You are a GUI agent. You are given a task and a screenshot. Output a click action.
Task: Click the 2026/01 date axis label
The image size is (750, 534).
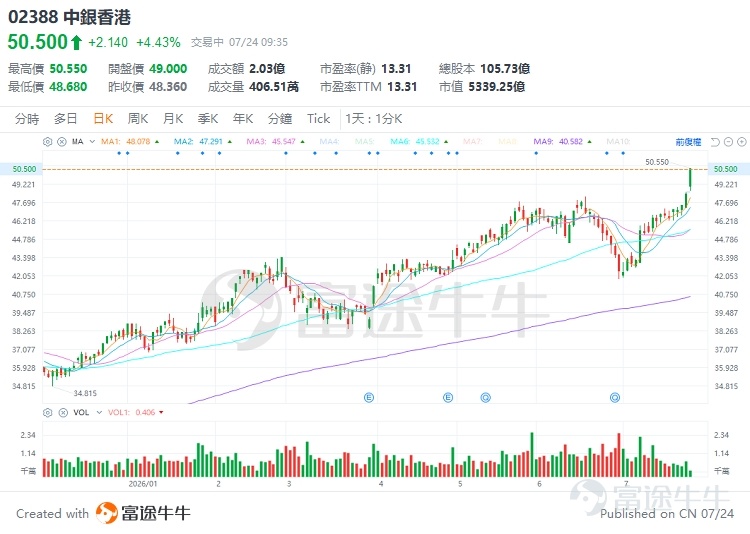point(143,484)
